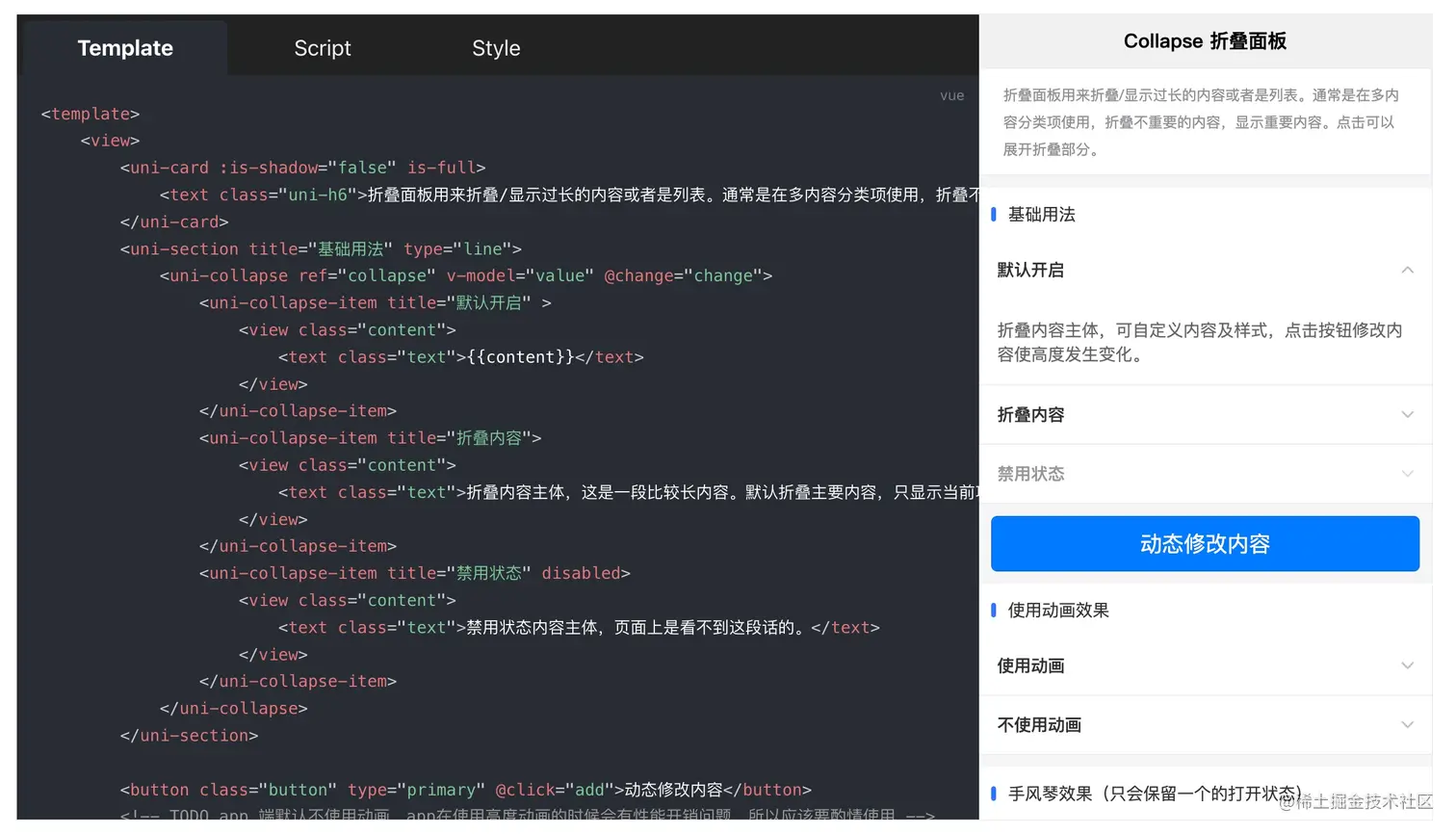Click the 不使用动画 collapse title
The height and width of the screenshot is (834, 1456).
1039,725
